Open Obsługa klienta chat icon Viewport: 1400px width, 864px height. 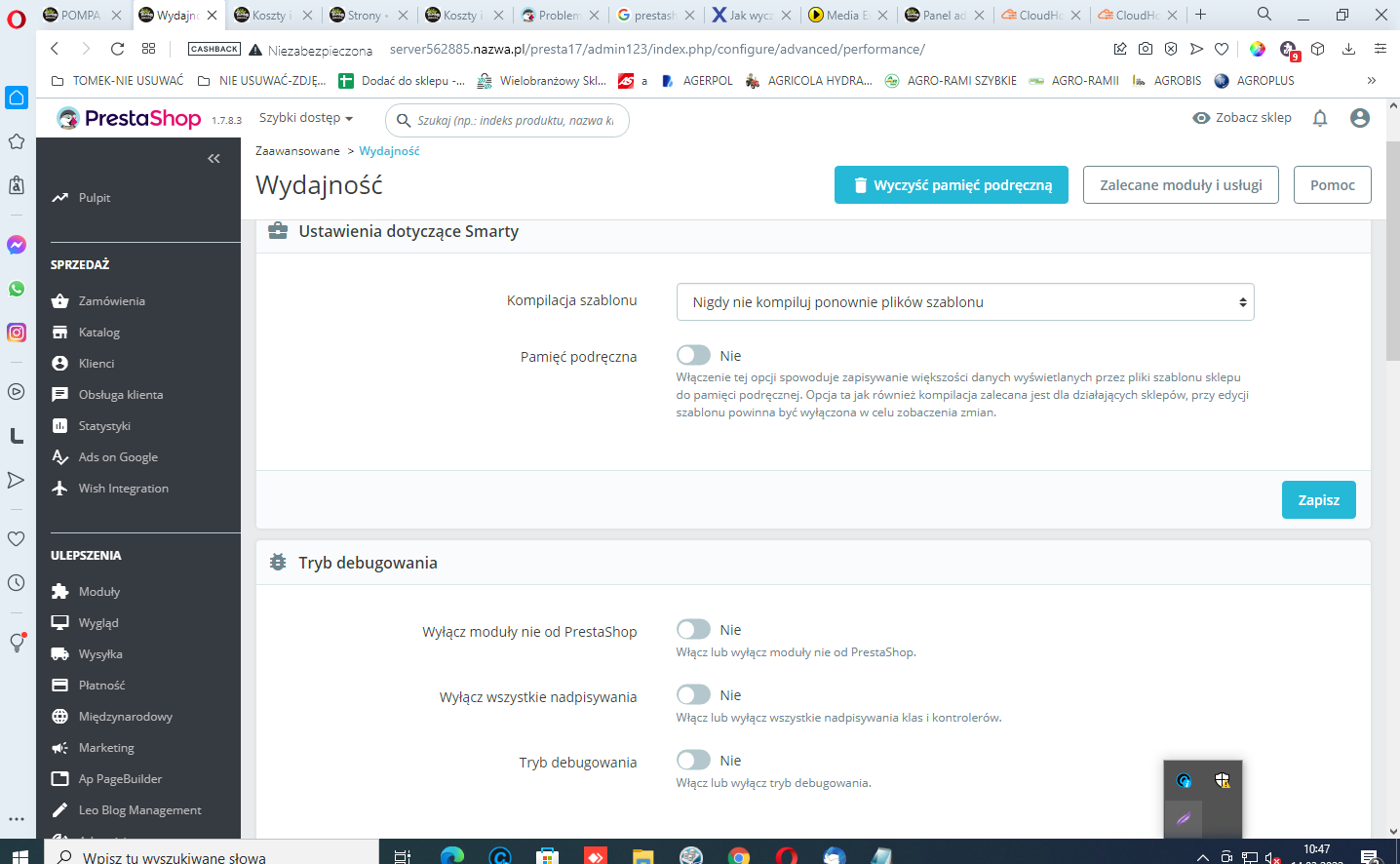click(x=60, y=394)
